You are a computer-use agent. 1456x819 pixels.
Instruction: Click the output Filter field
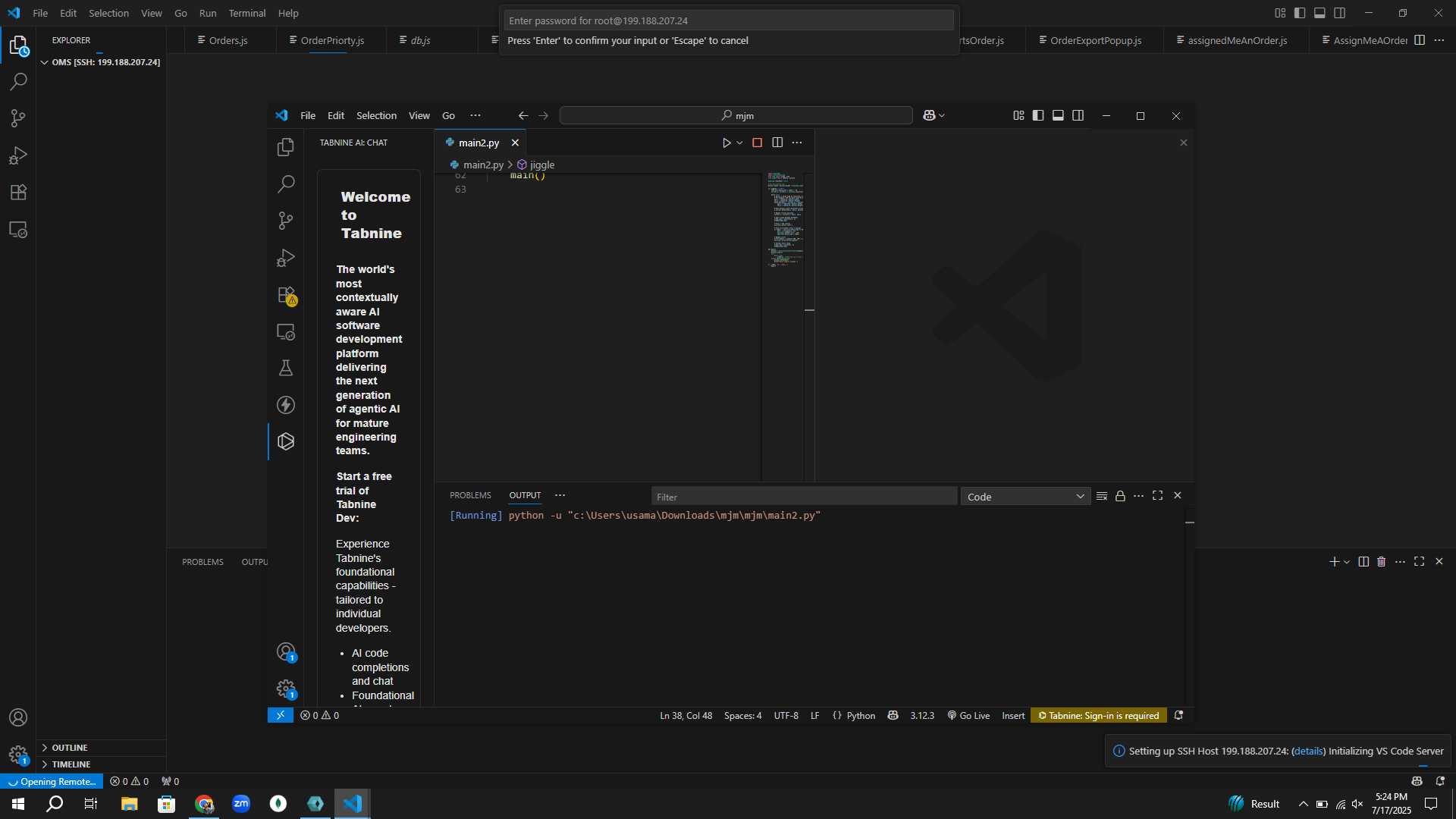804,497
